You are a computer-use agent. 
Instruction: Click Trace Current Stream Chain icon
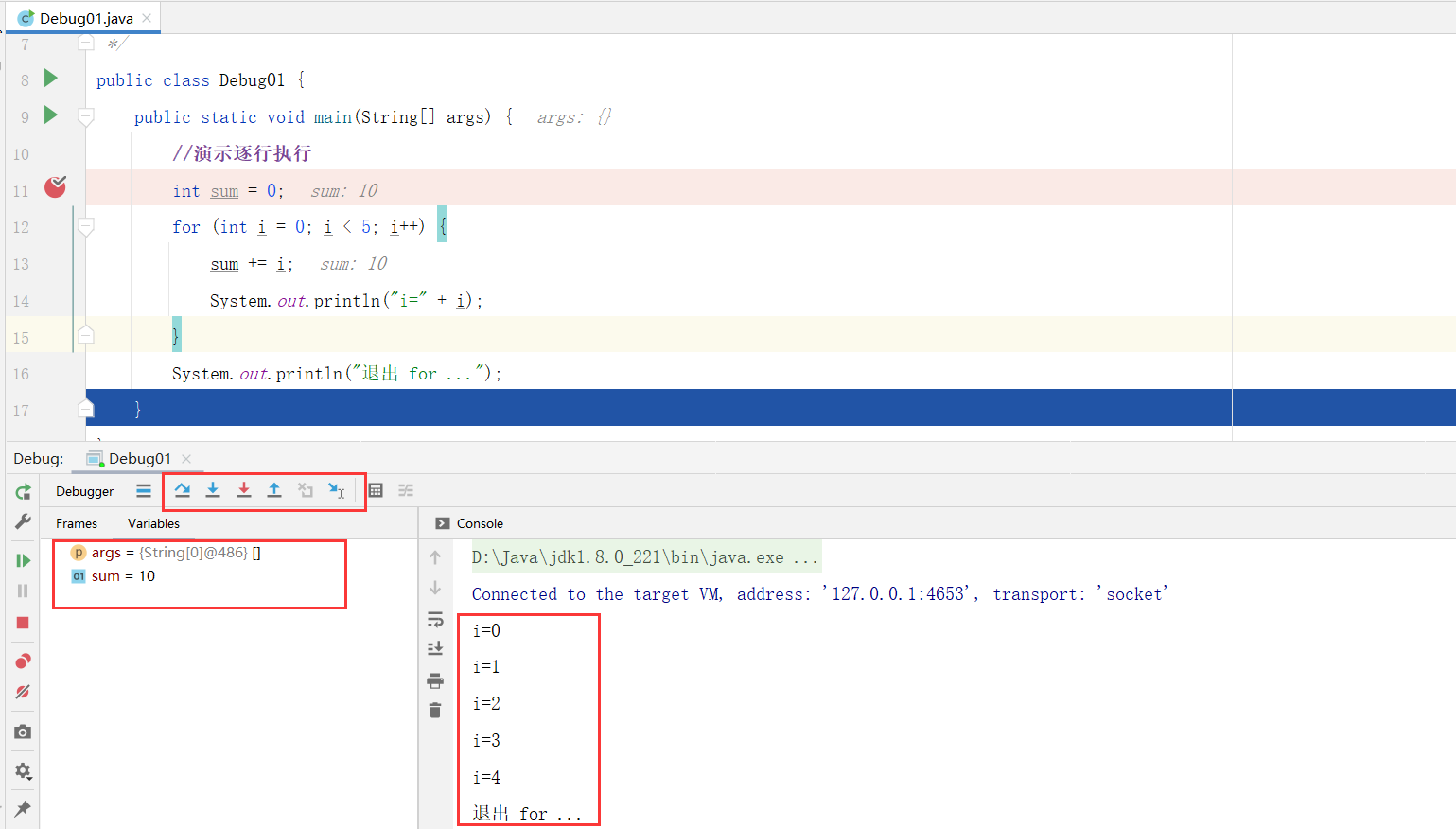(406, 490)
